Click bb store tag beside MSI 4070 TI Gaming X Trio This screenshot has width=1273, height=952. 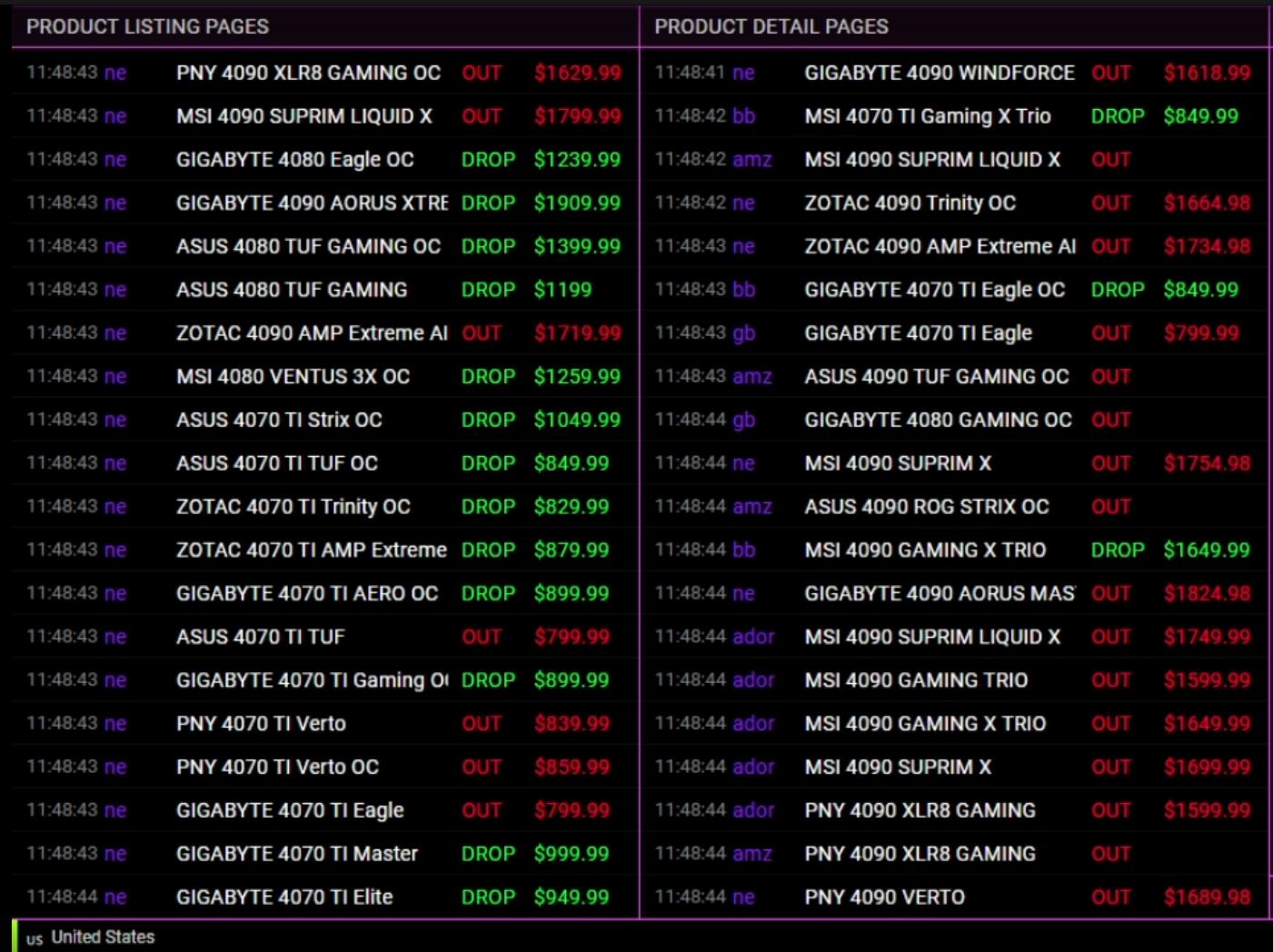point(744,116)
